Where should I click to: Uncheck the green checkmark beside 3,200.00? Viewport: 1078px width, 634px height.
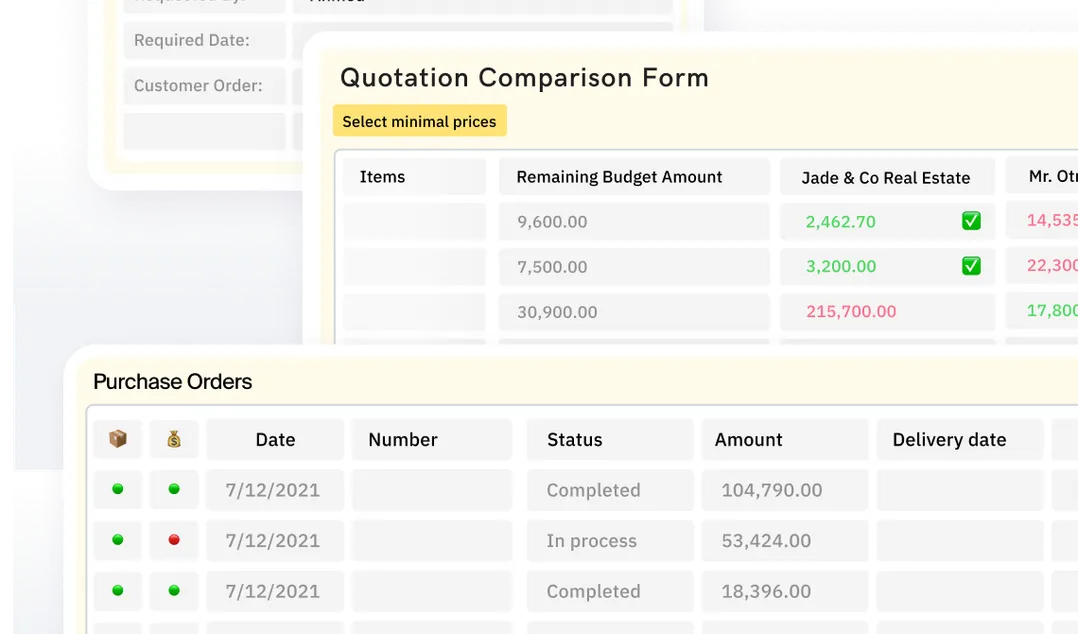coord(971,266)
